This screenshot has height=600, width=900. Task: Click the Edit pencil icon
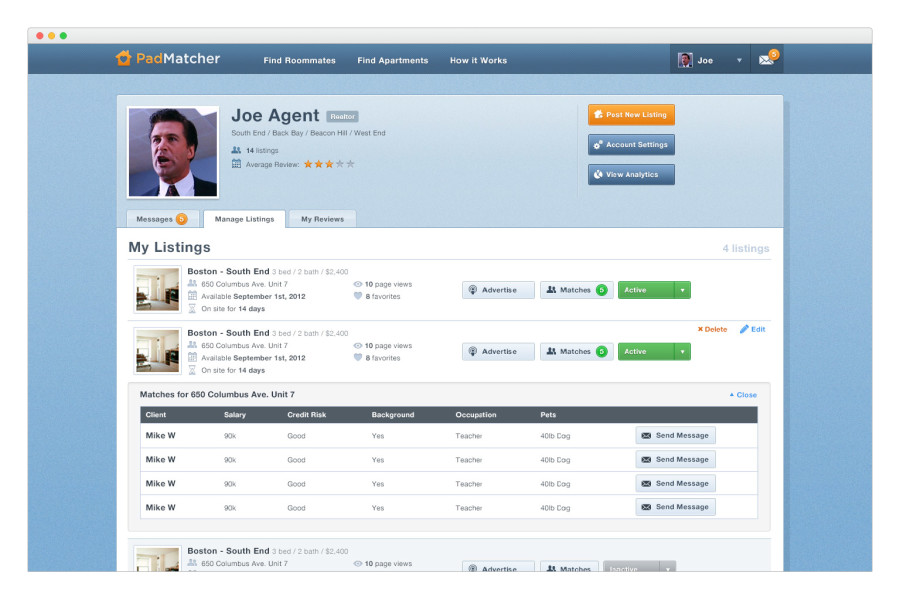pyautogui.click(x=744, y=329)
